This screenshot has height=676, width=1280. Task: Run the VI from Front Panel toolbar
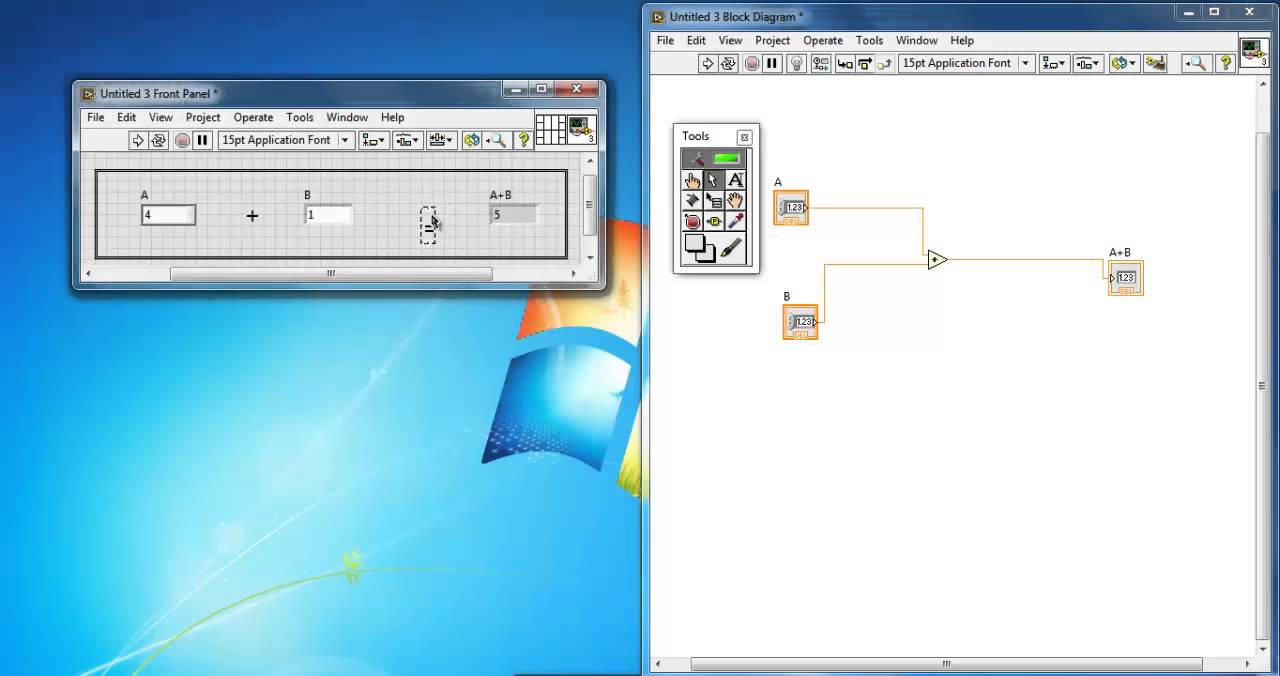[x=138, y=140]
